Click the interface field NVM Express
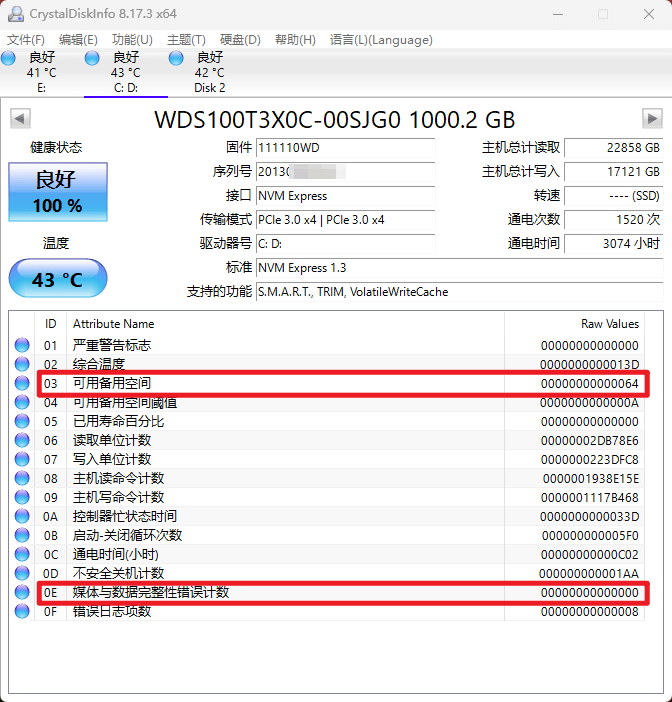 coord(345,196)
